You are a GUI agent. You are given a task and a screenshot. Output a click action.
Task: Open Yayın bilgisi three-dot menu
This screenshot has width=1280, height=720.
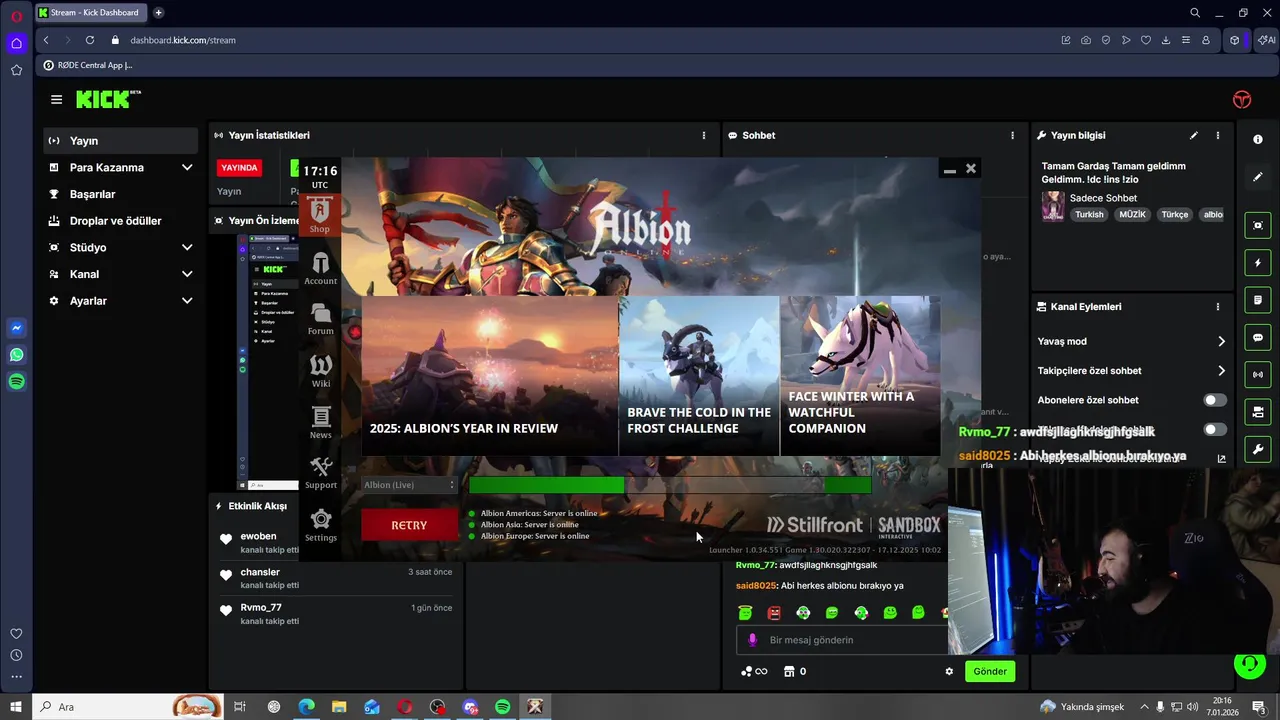pyautogui.click(x=1217, y=135)
